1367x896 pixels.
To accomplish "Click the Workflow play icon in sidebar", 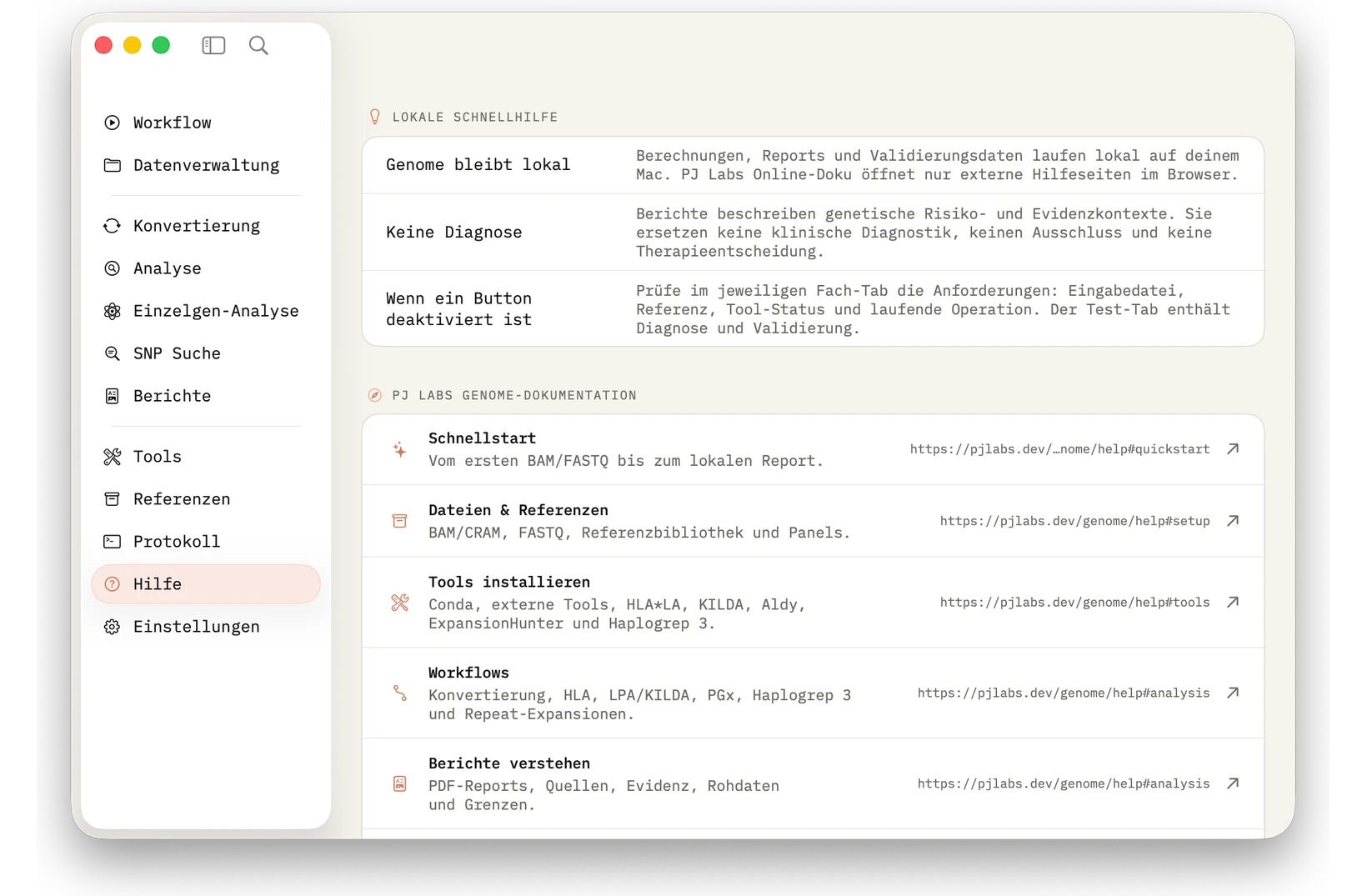I will pos(112,123).
